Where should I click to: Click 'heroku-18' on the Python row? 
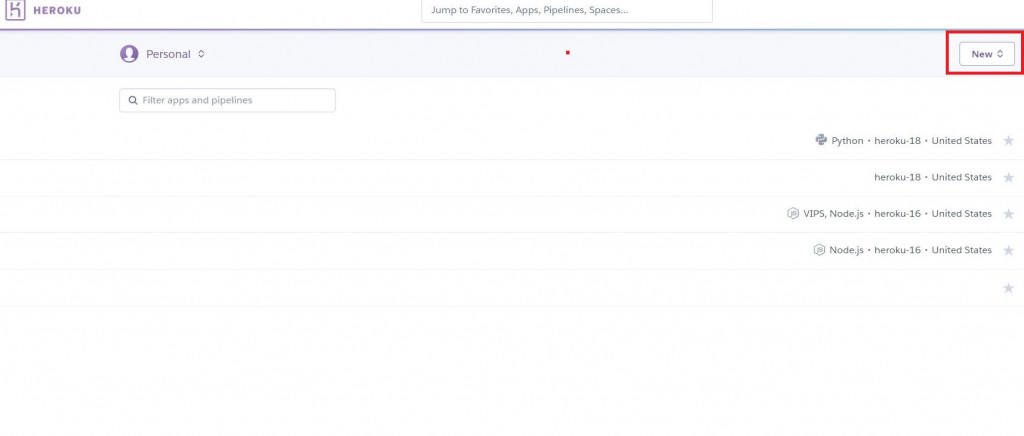click(897, 141)
